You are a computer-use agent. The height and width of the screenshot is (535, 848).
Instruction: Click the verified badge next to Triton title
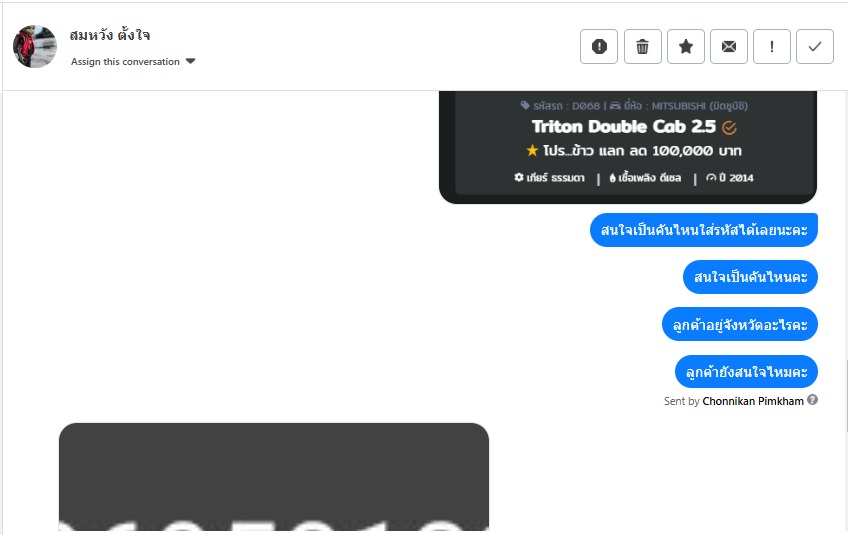click(x=729, y=128)
